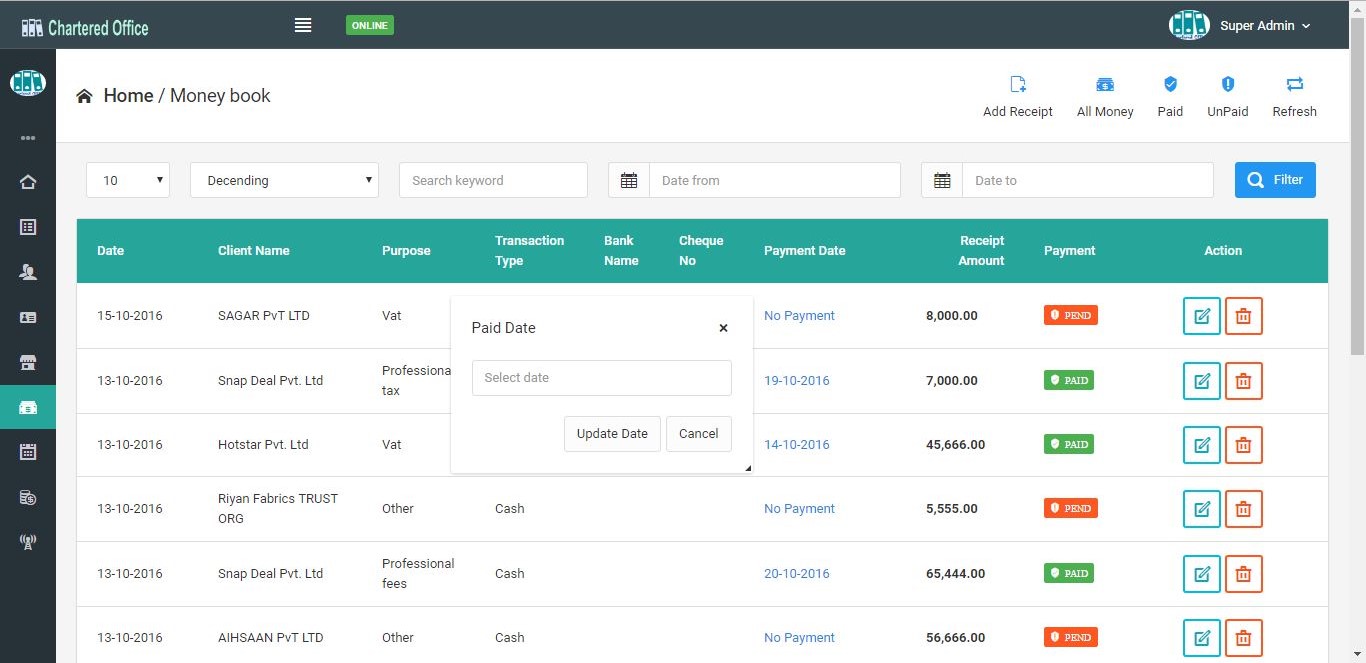Open calendar icon beside Date to
This screenshot has height=663, width=1366.
942,180
